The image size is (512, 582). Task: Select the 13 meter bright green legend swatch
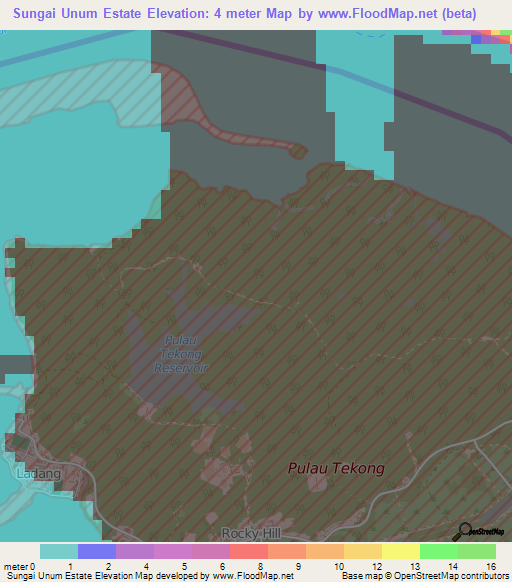tap(439, 551)
